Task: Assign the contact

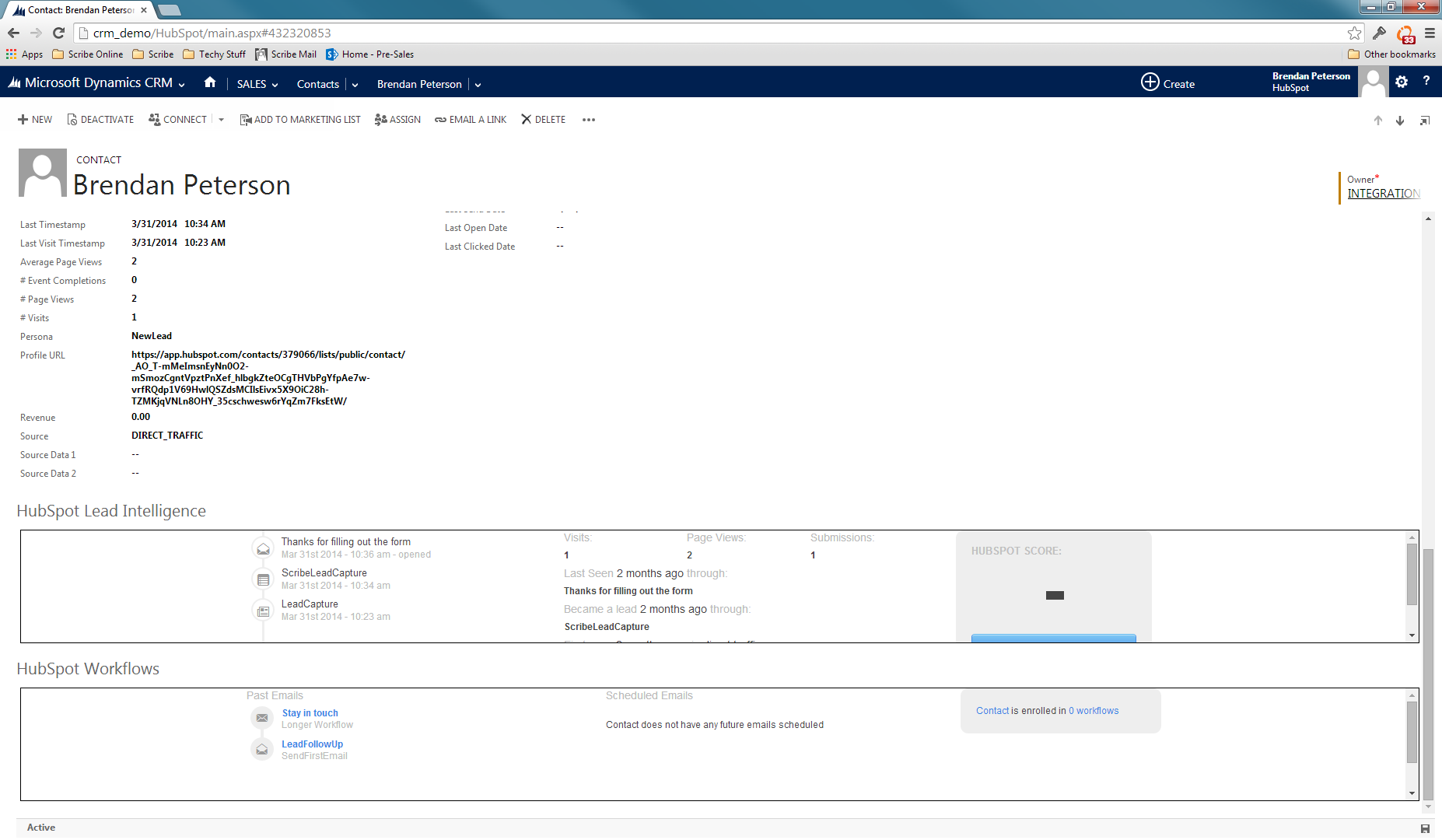Action: pyautogui.click(x=397, y=120)
